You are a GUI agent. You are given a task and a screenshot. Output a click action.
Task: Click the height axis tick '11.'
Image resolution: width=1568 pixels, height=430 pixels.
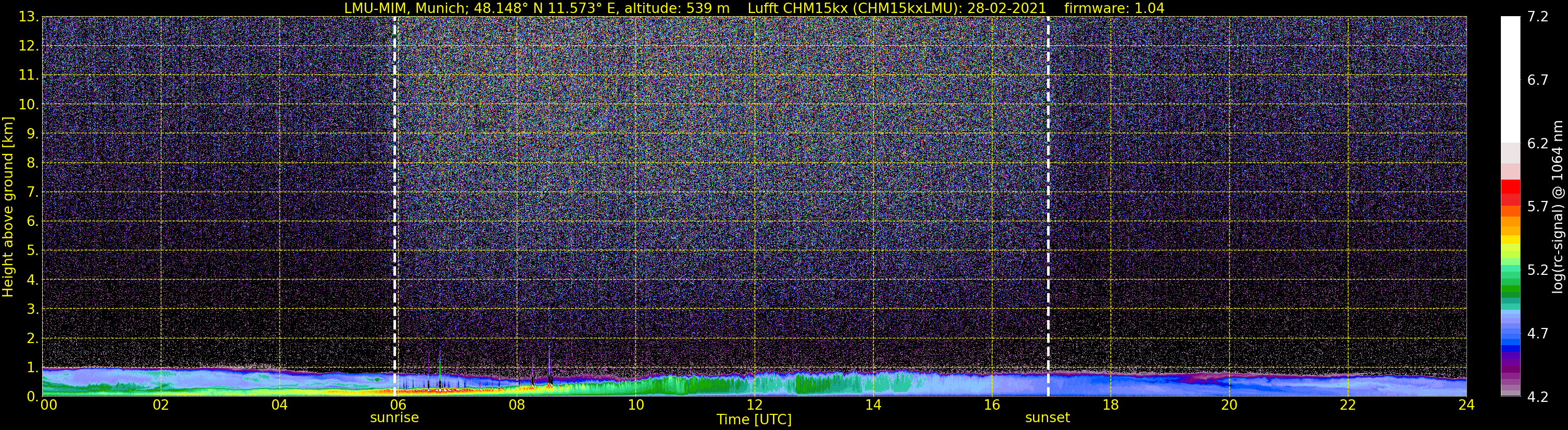pos(29,75)
